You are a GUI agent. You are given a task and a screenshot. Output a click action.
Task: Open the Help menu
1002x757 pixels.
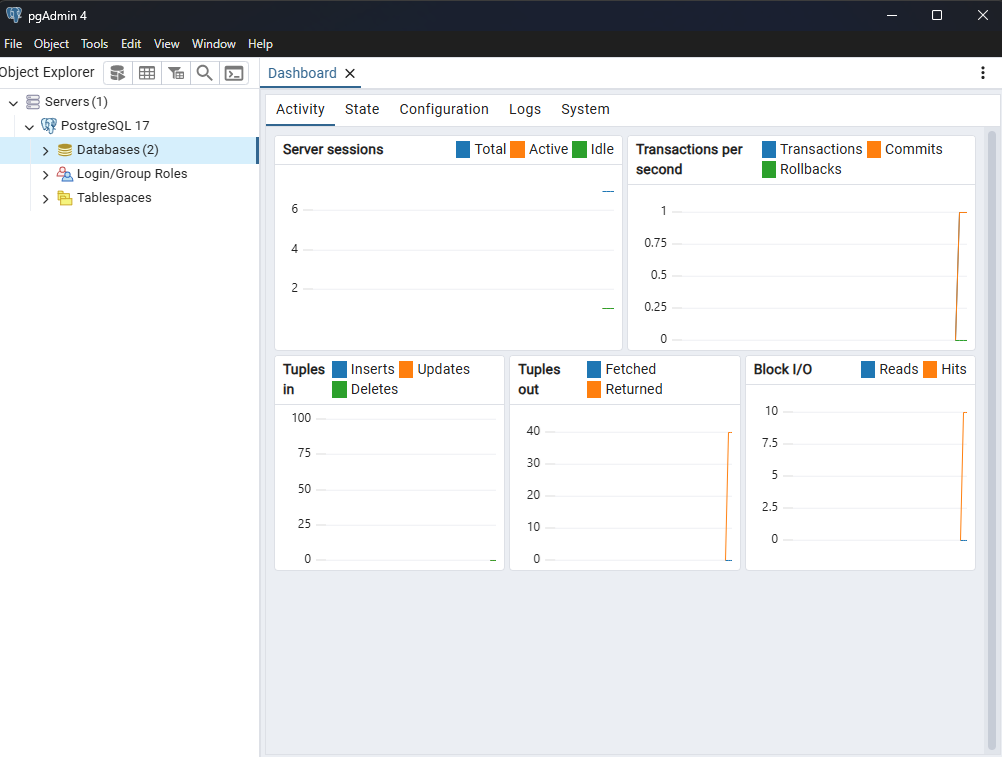(x=261, y=44)
